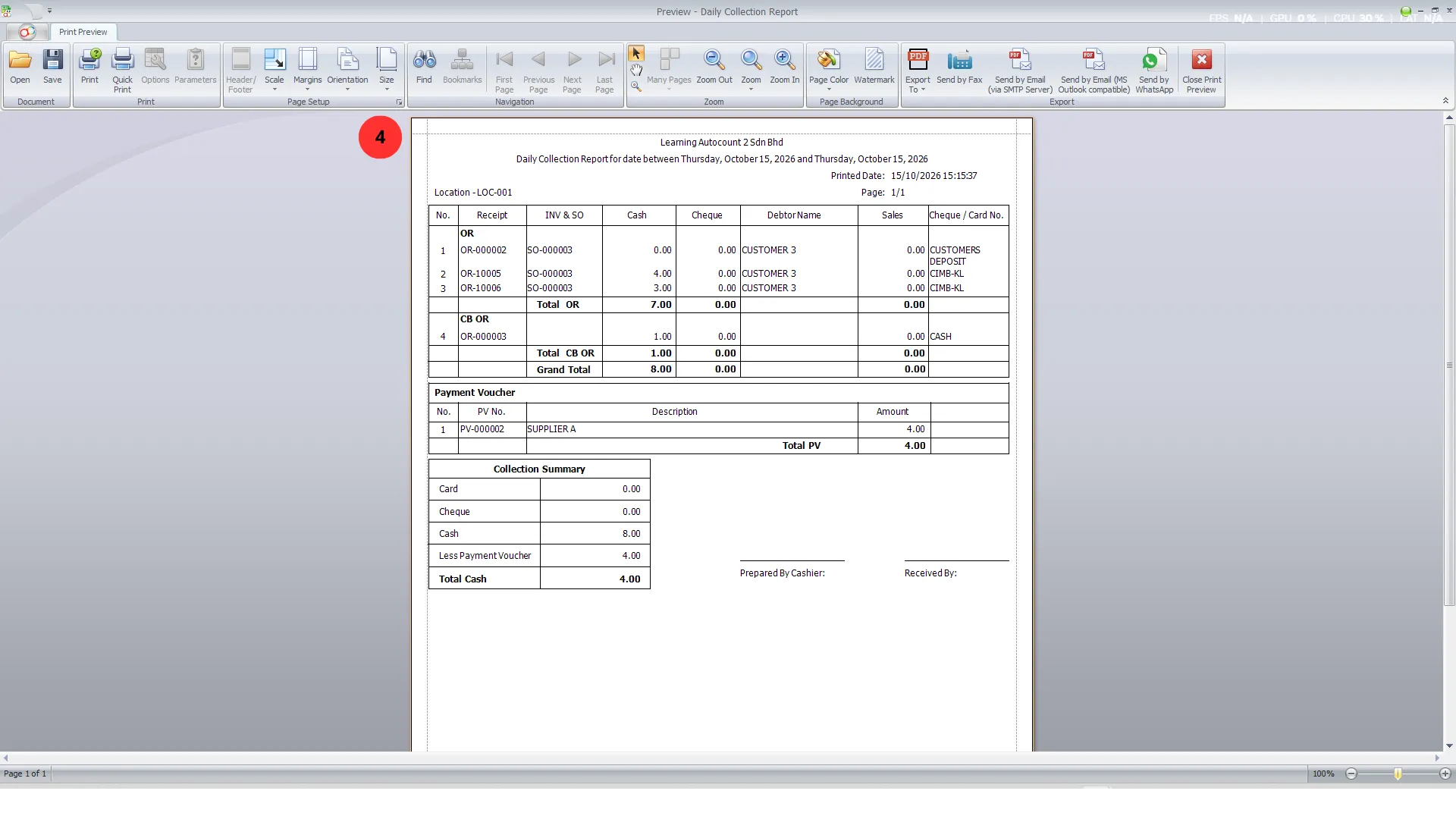Select the Print Preview ribbon tab

[83, 32]
